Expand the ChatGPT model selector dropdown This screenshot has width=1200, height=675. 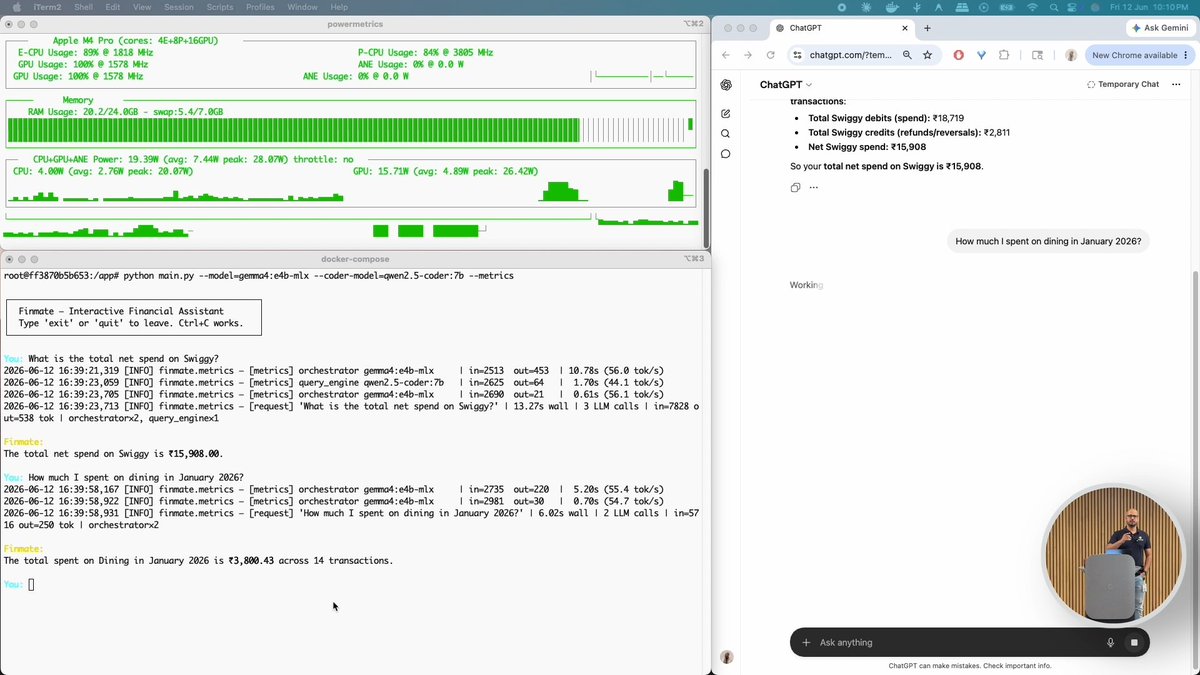[x=786, y=85]
